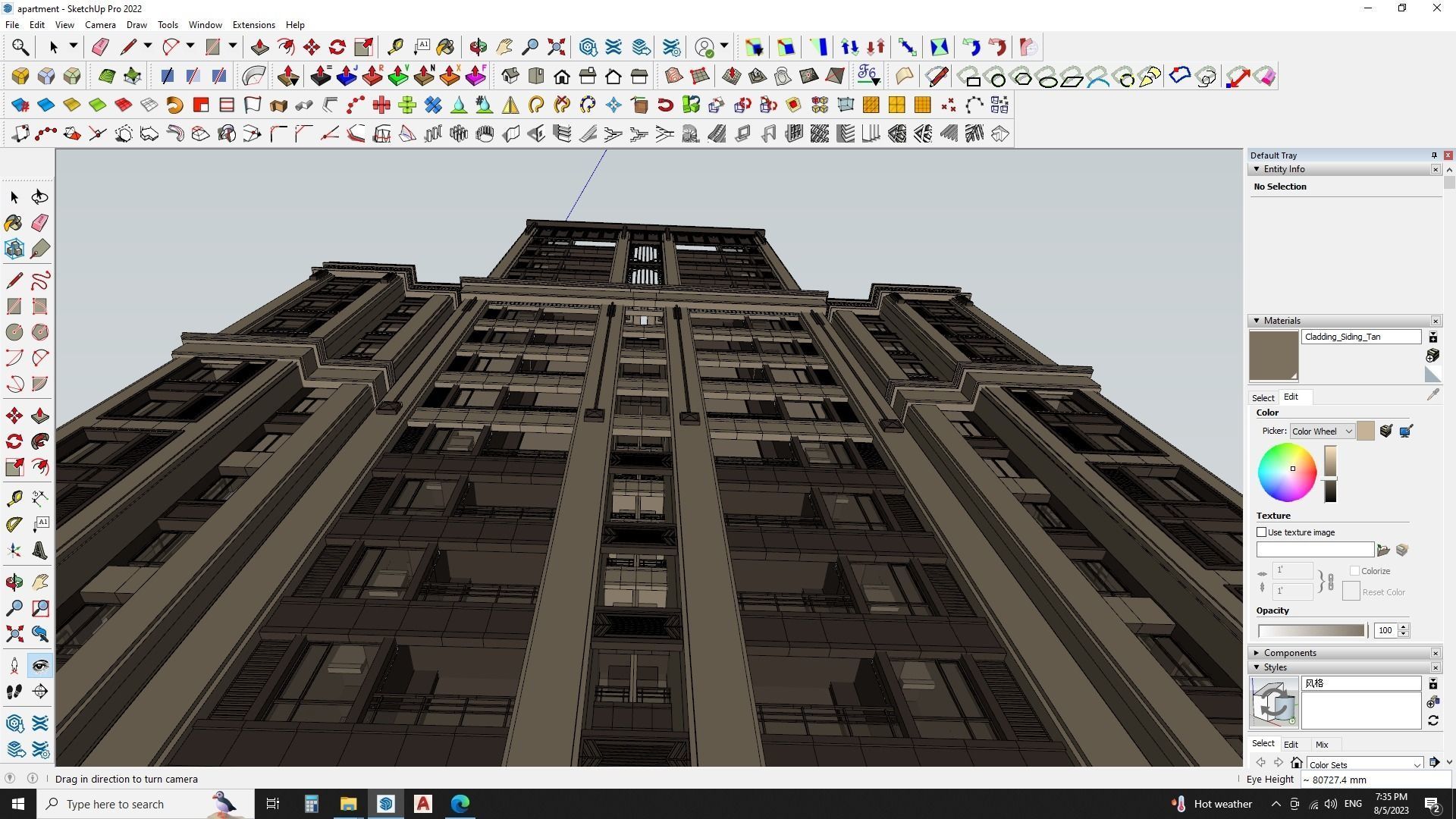Expand the Components panel
1456x819 pixels.
point(1257,653)
